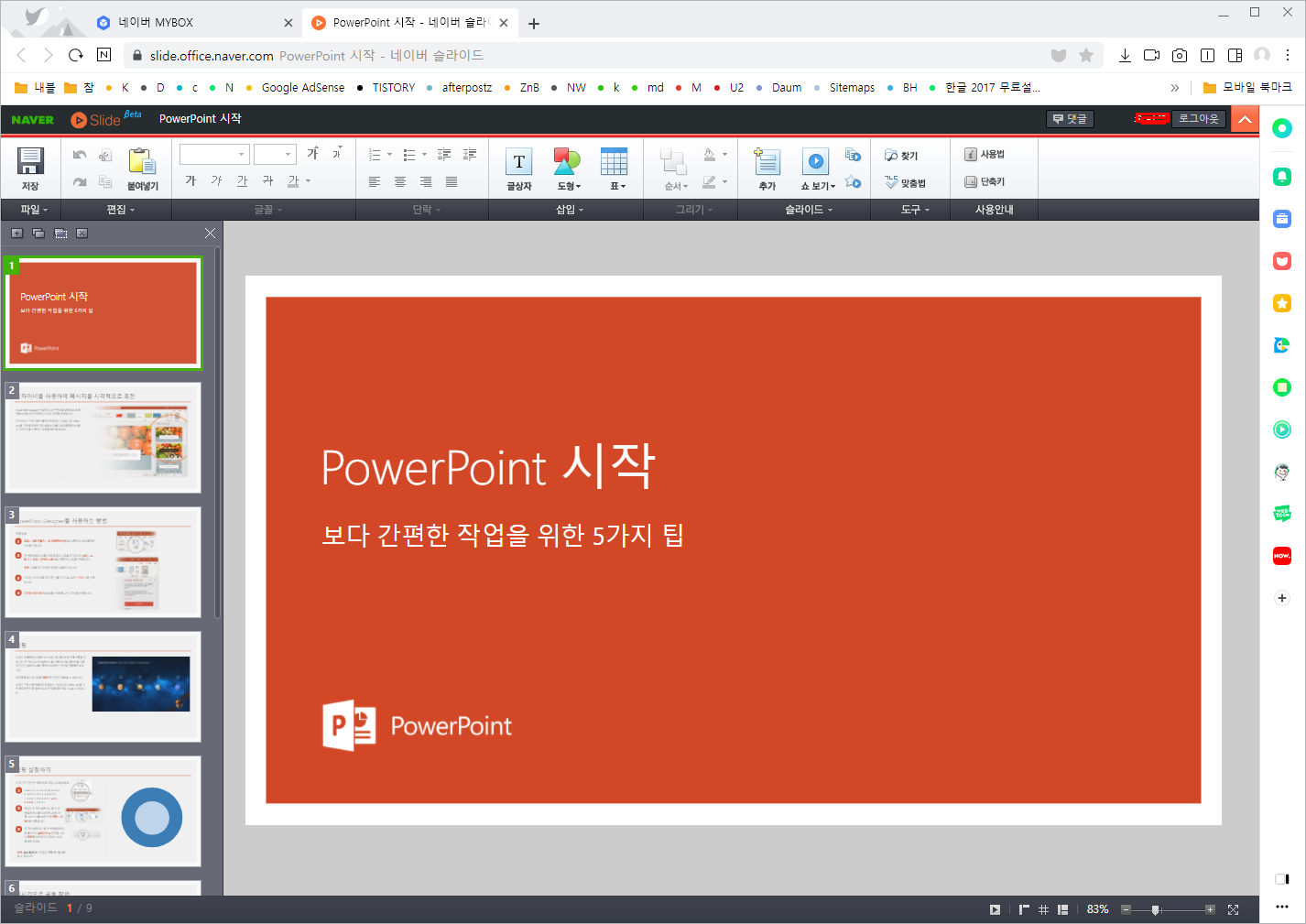Click the fit-to-window icon in status bar

1233,909
